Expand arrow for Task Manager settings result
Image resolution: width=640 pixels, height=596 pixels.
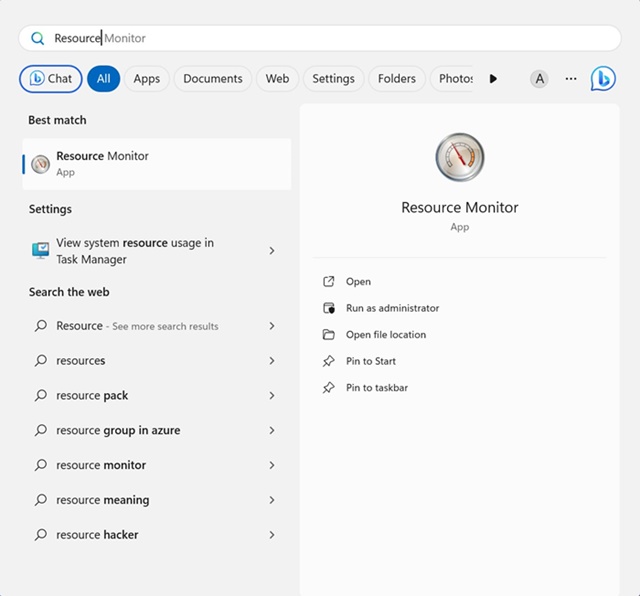tap(272, 251)
